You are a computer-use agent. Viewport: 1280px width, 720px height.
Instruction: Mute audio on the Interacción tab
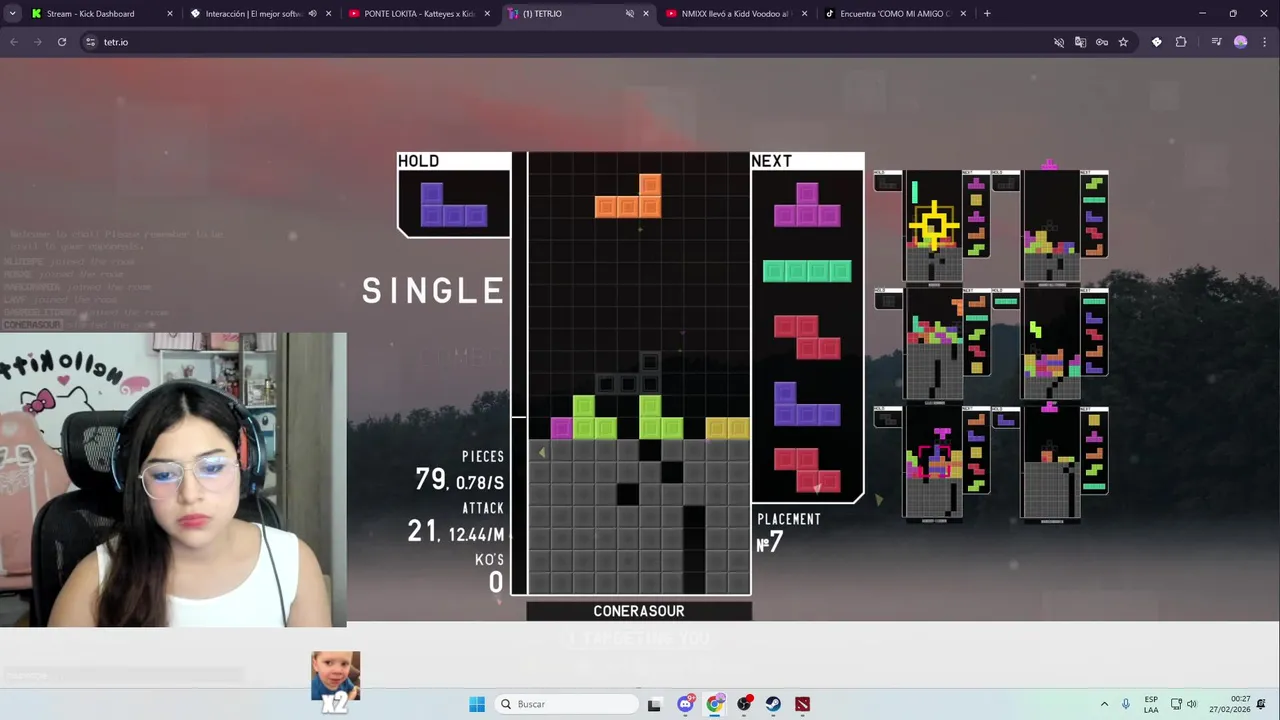click(x=312, y=14)
